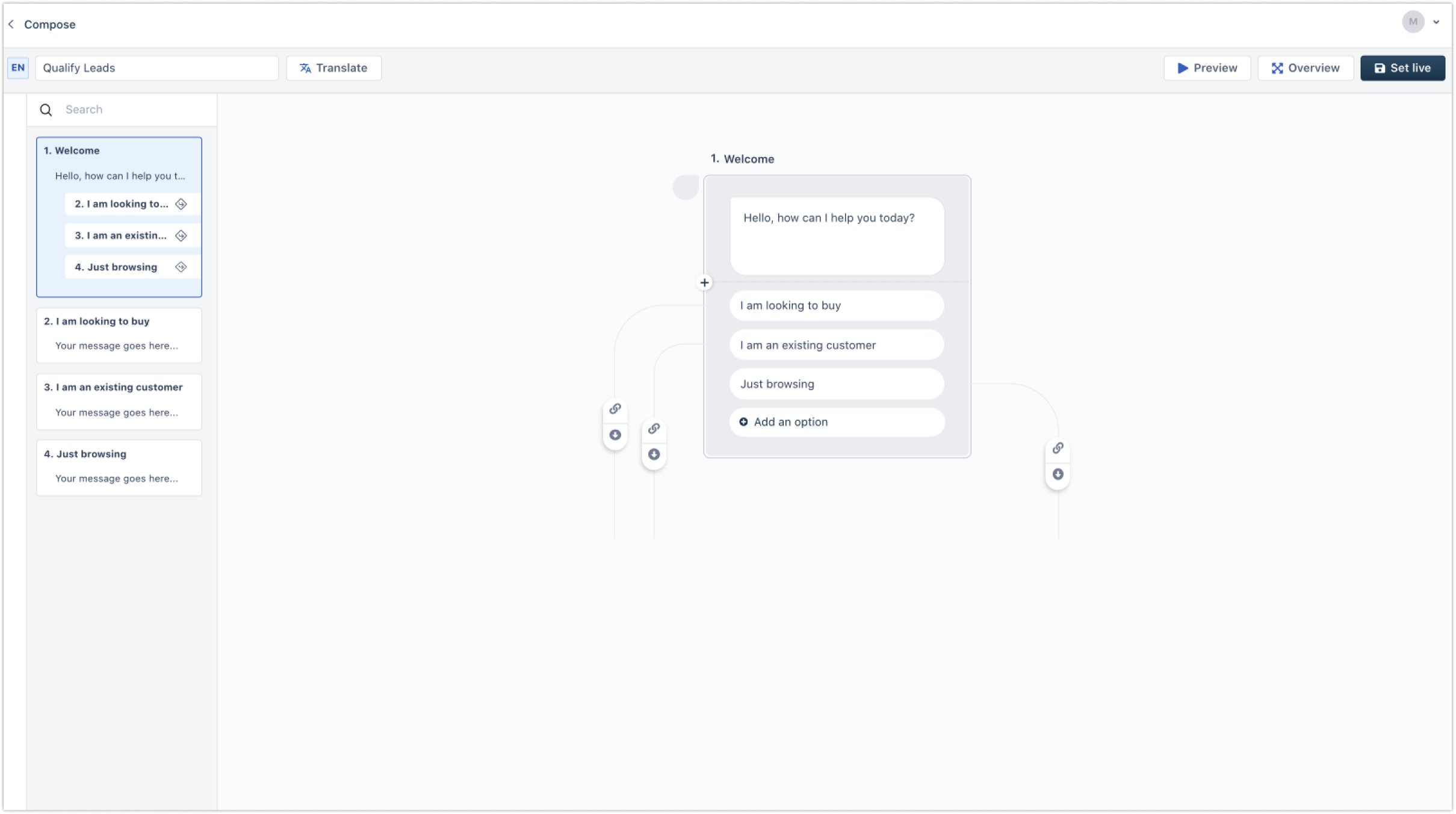The image size is (1456, 814).
Task: Open the Overview view
Action: (1305, 68)
